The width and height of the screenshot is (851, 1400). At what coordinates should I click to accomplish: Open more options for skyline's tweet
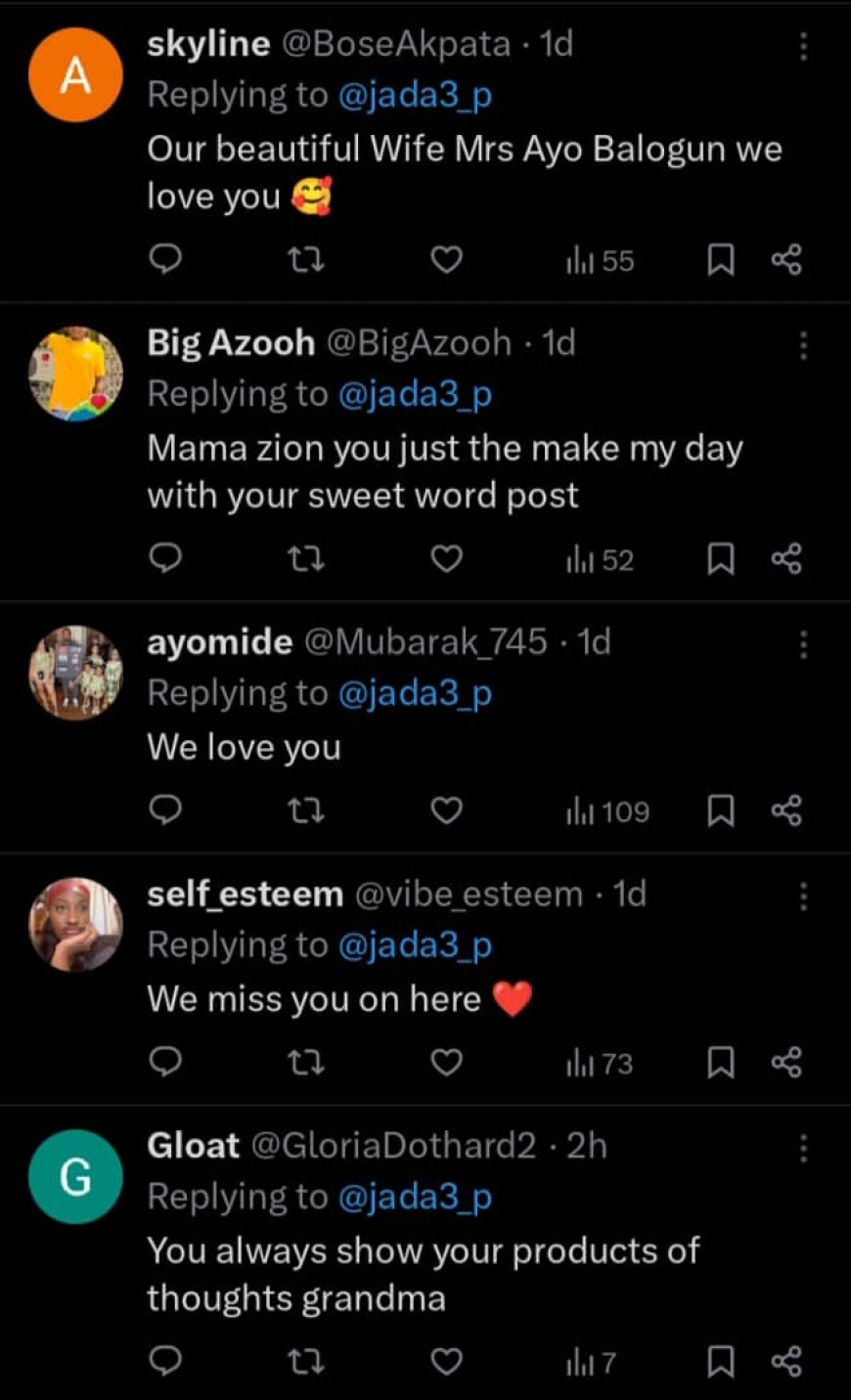803,46
